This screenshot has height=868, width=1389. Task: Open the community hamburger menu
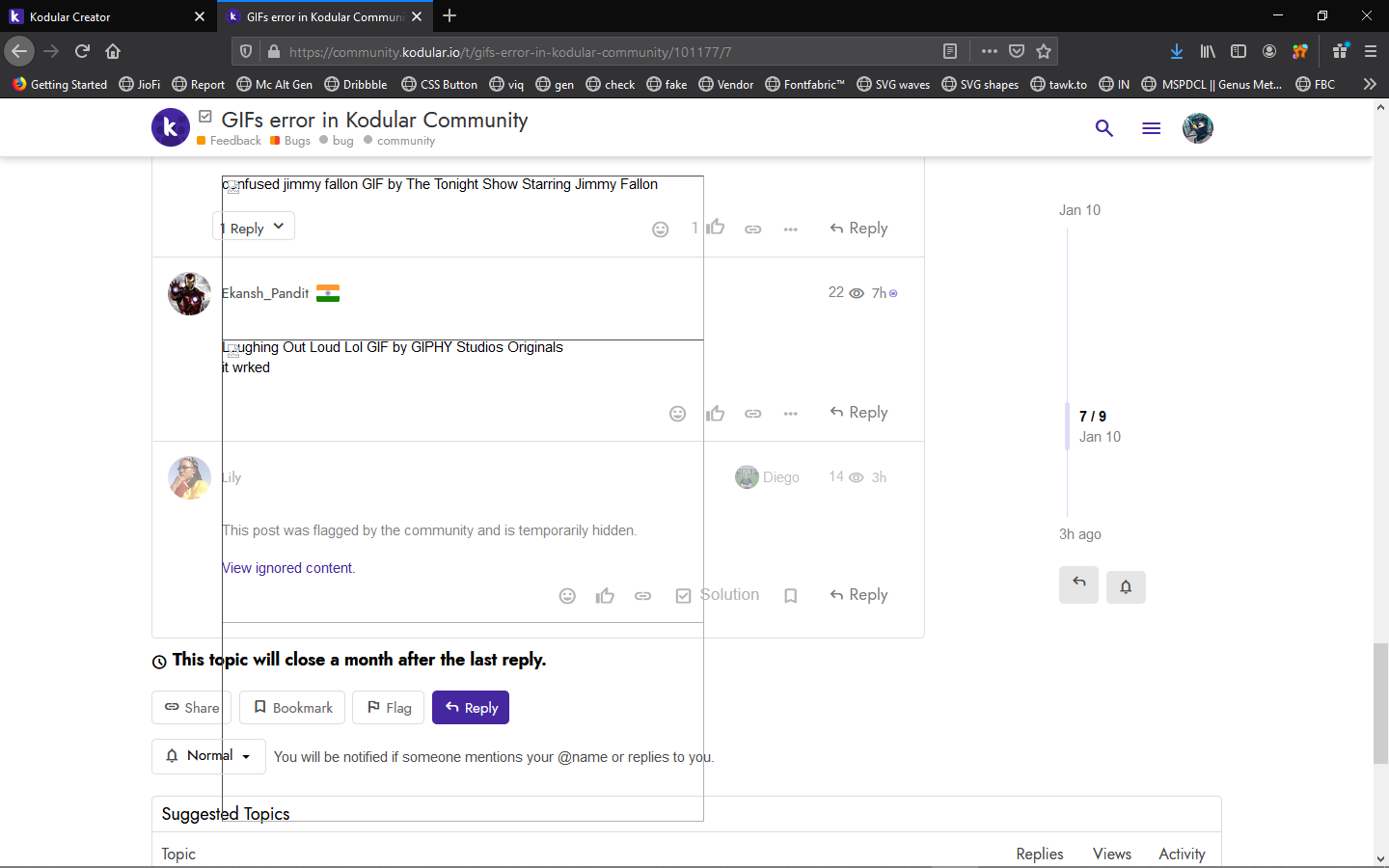click(1150, 127)
